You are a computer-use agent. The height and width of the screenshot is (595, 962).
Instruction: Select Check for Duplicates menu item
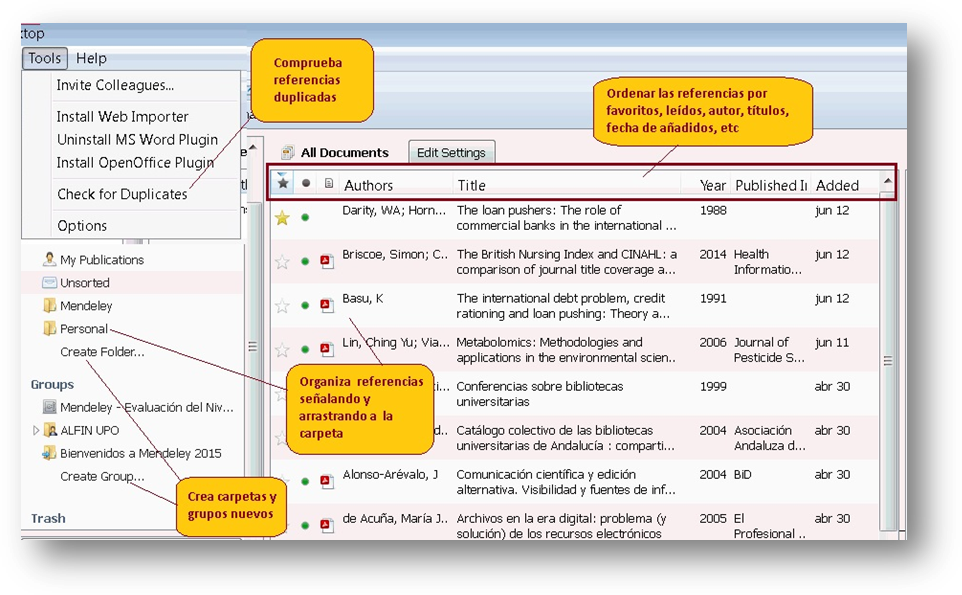coord(122,194)
